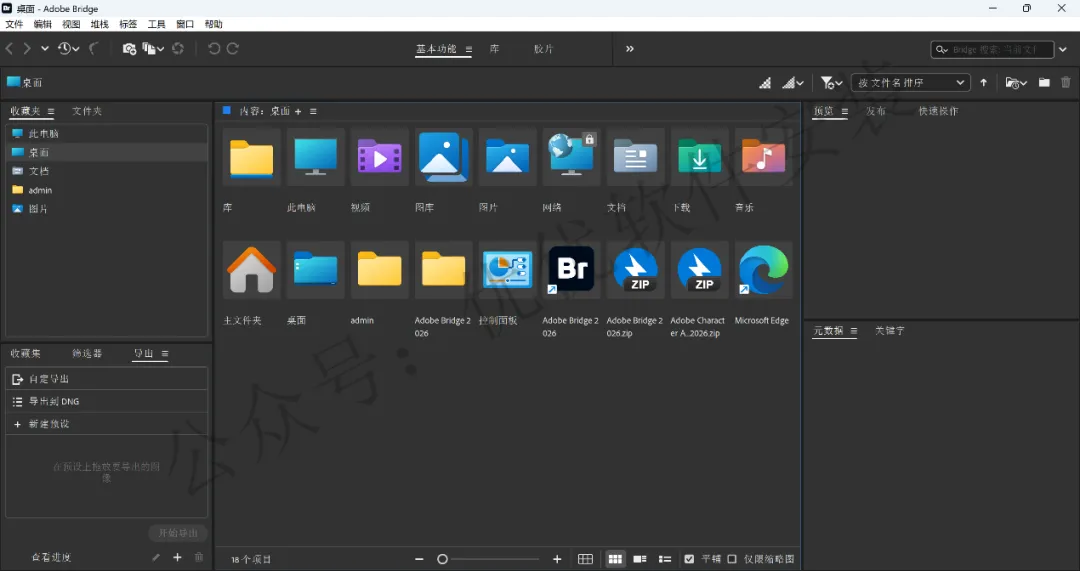The width and height of the screenshot is (1080, 571).
Task: Click 查看进度 link
Action: click(x=52, y=557)
